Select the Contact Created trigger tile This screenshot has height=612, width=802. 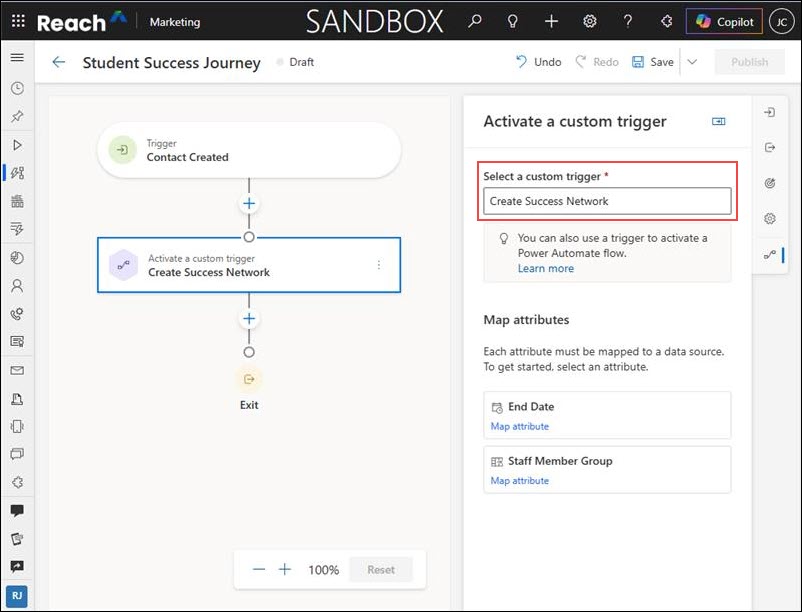[x=249, y=151]
